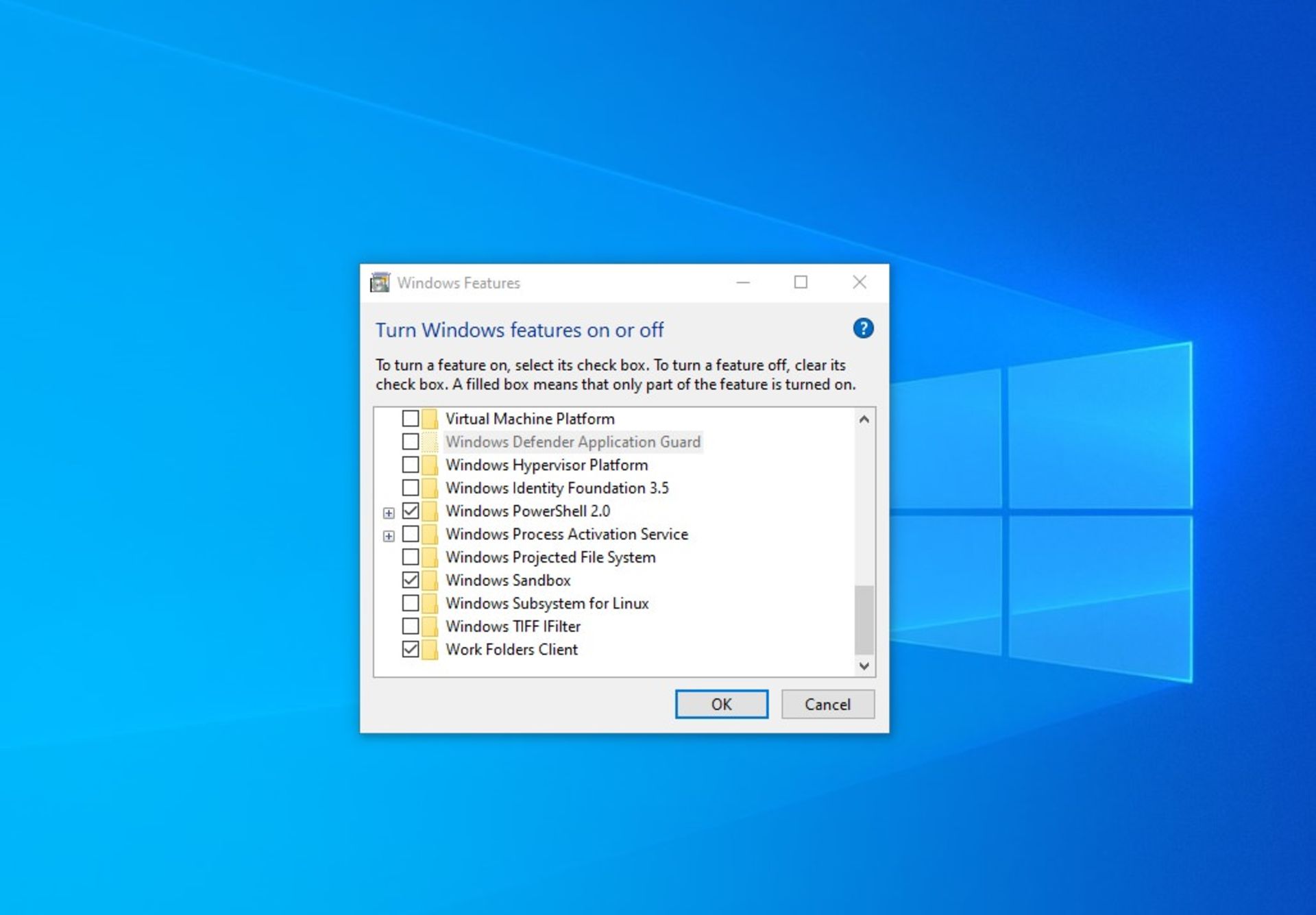This screenshot has height=915, width=1316.
Task: Select Windows Process Activation Service label
Action: pyautogui.click(x=567, y=534)
